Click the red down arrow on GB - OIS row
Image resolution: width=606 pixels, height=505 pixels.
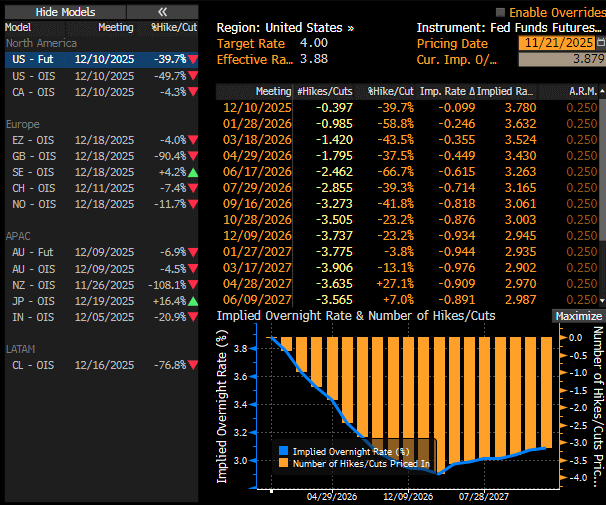(x=193, y=156)
